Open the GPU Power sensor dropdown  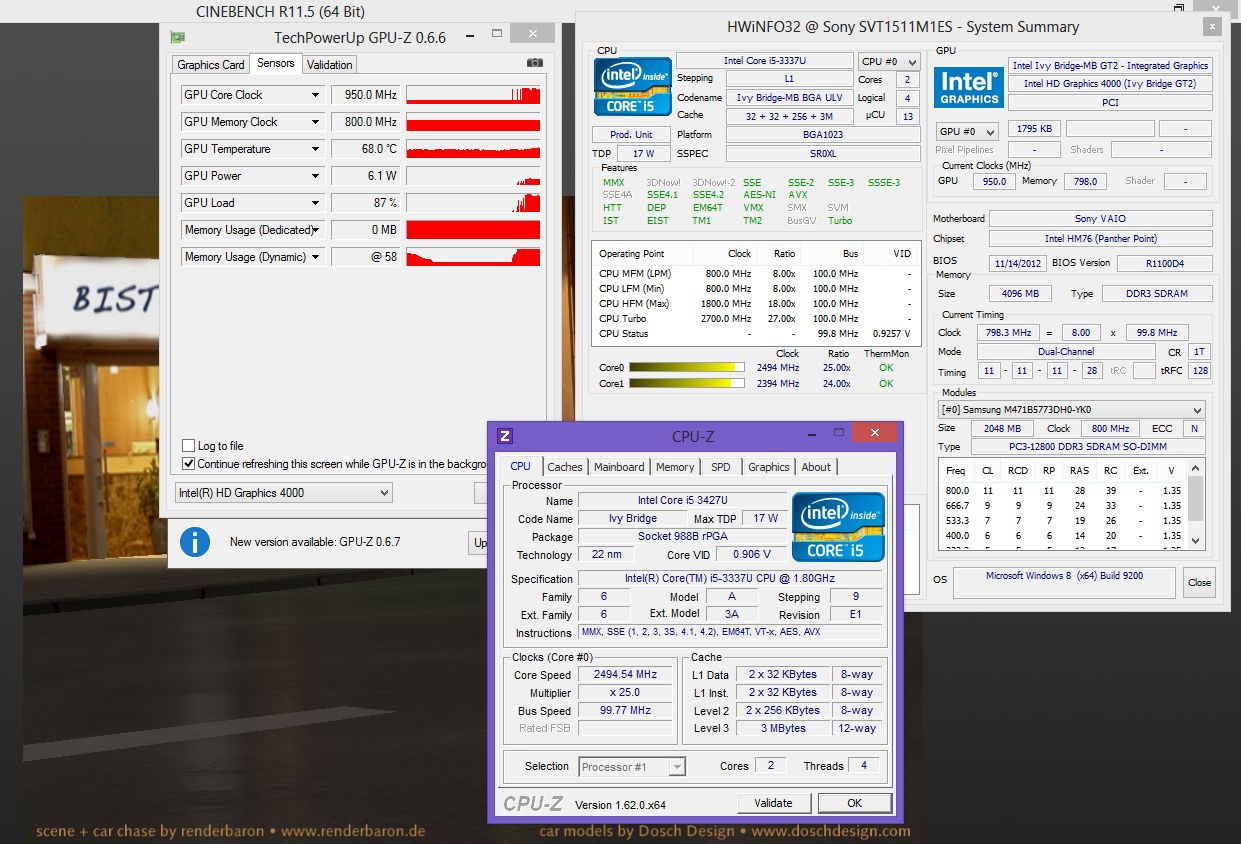pos(316,176)
